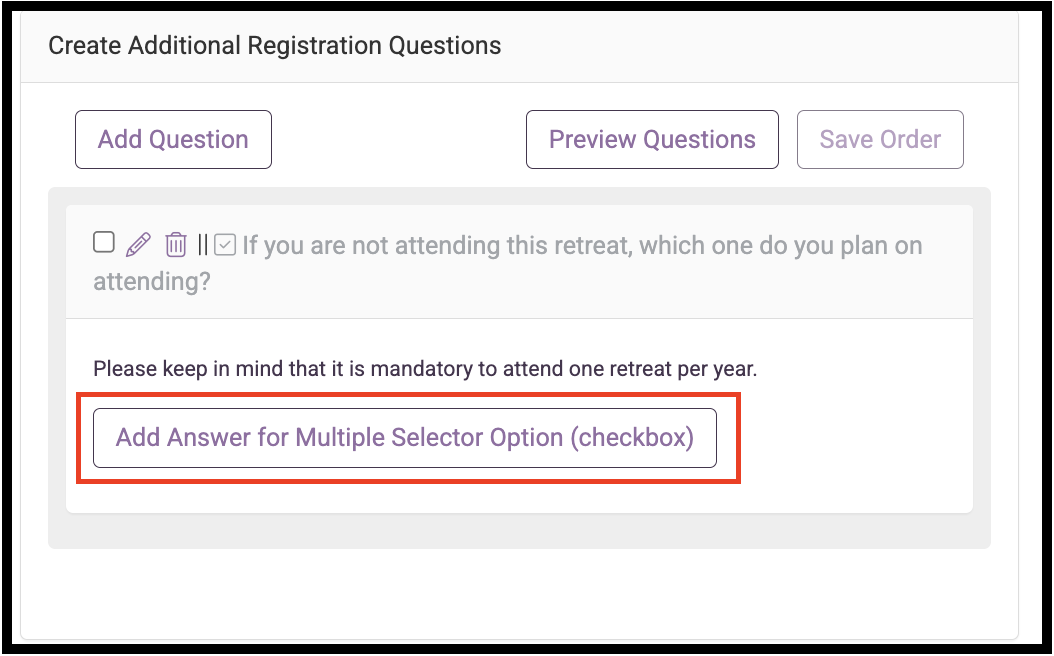The width and height of the screenshot is (1054, 656).
Task: Click the mandatory retreat per year note
Action: [x=425, y=368]
